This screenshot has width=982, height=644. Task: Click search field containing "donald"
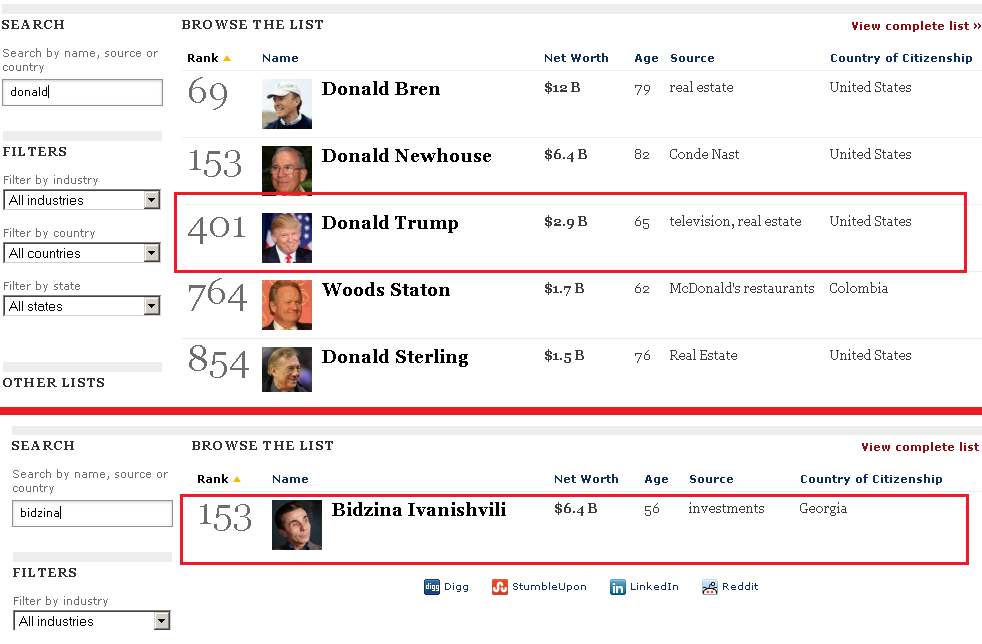pos(82,93)
